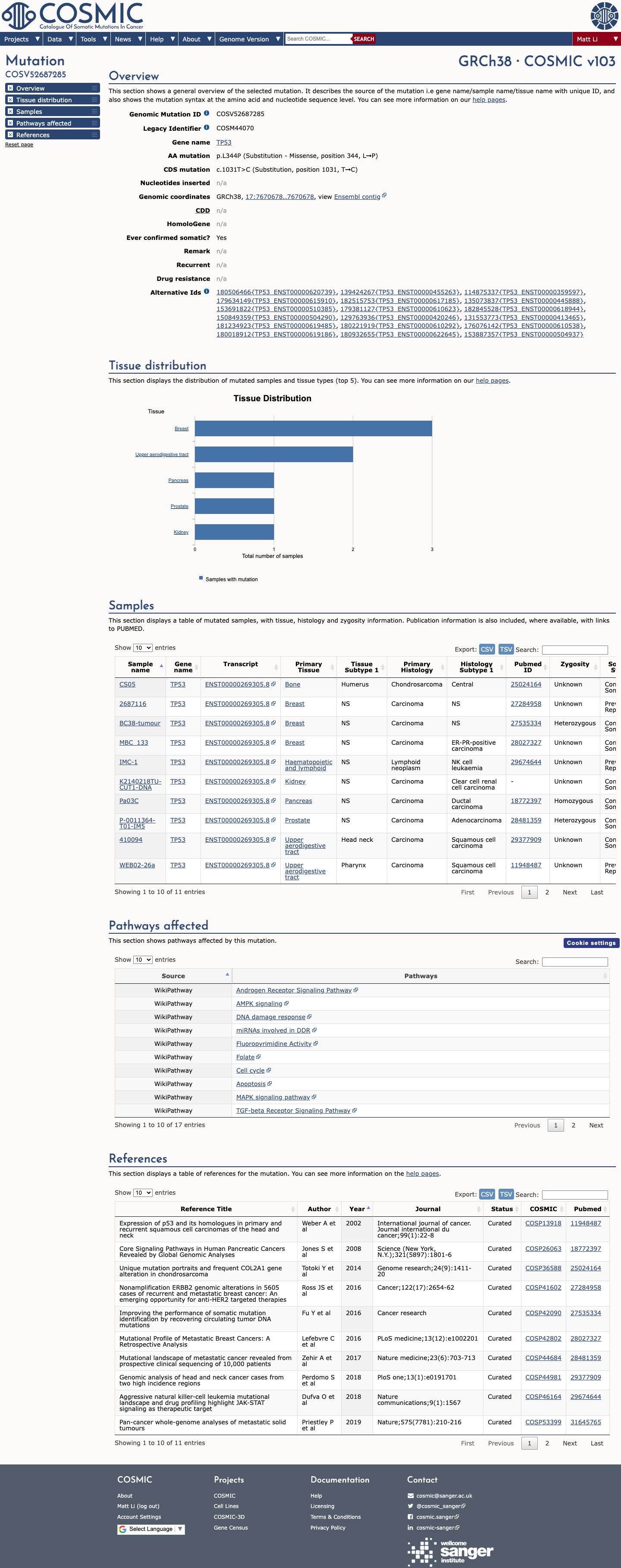Open the Show entries dropdown in References
Image resolution: width=621 pixels, height=1568 pixels.
tap(143, 1193)
